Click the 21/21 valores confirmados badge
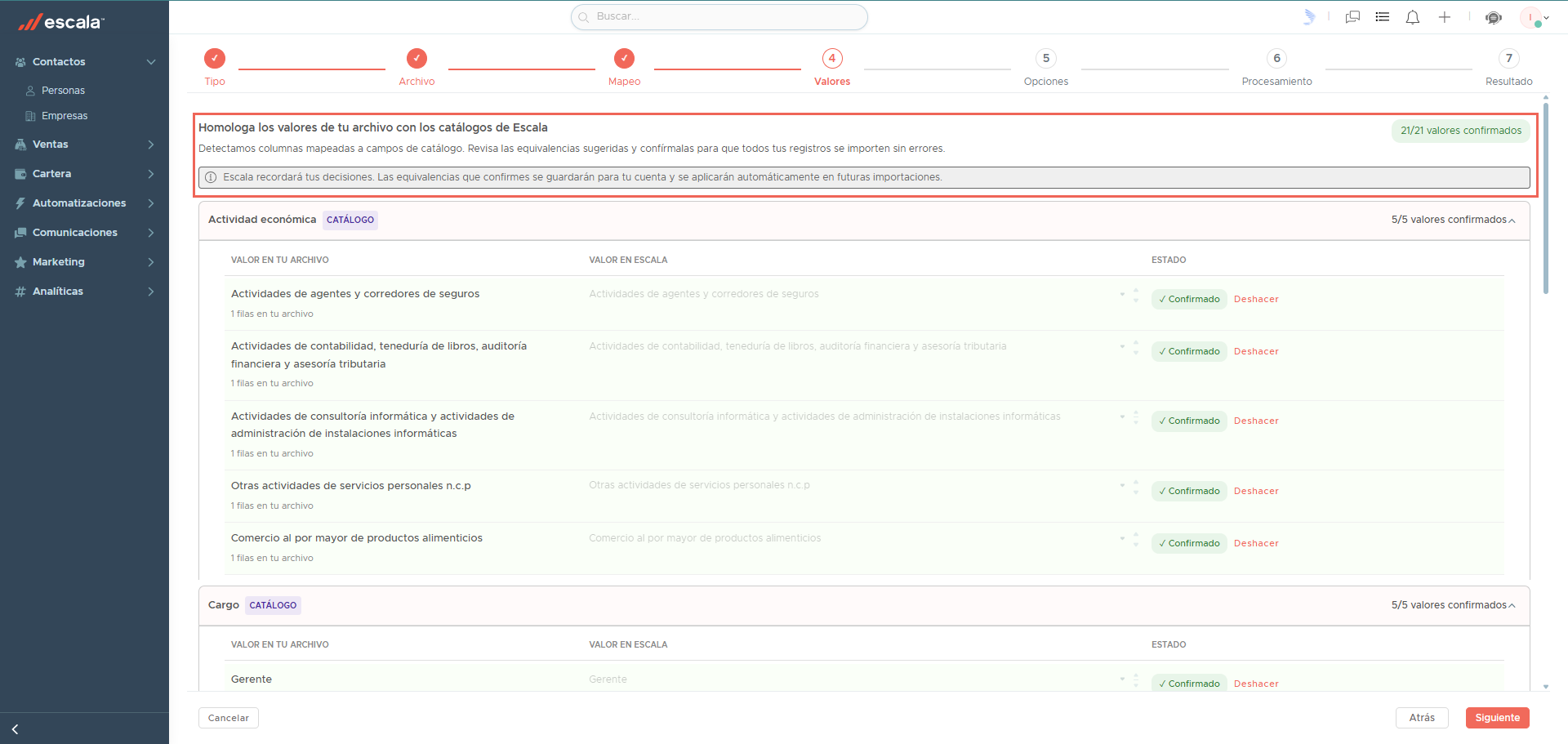 tap(1461, 131)
